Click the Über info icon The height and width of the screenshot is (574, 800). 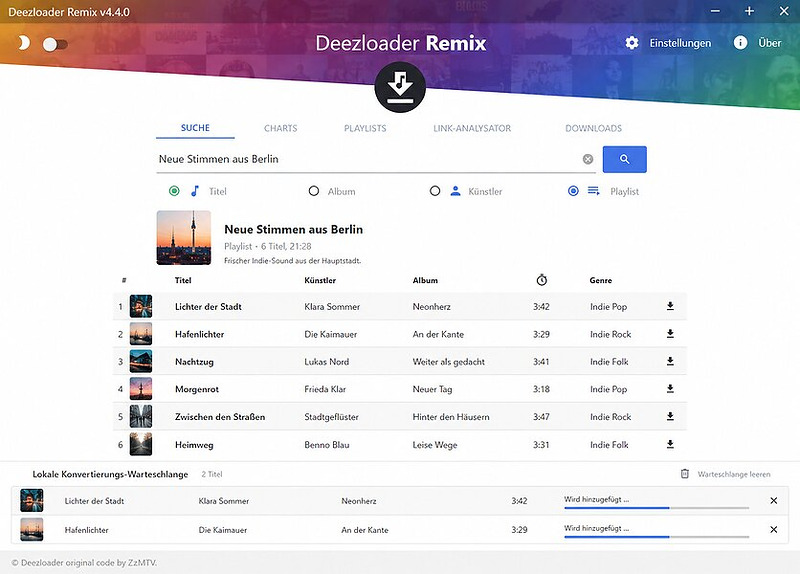[740, 43]
